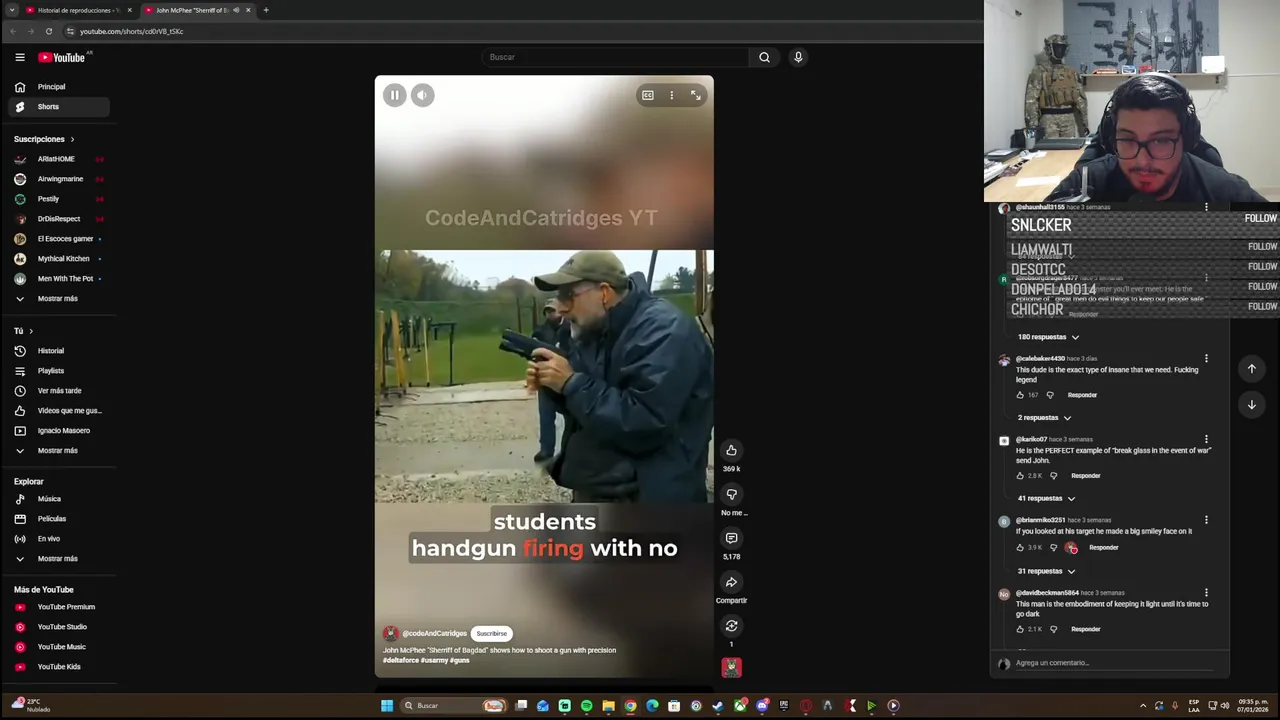The height and width of the screenshot is (720, 1280).
Task: Expand the Tú section chevron
Action: tap(31, 331)
